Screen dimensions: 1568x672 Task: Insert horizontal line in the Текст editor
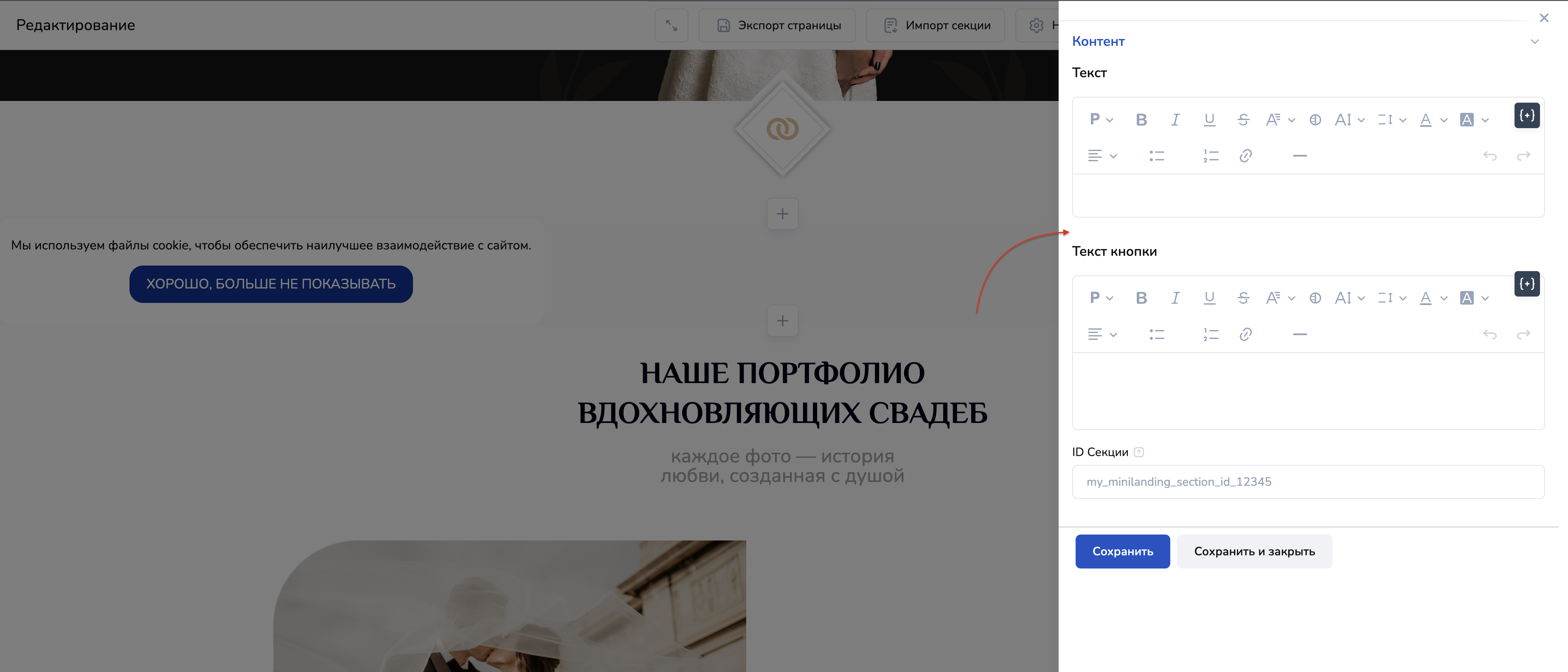pyautogui.click(x=1300, y=156)
